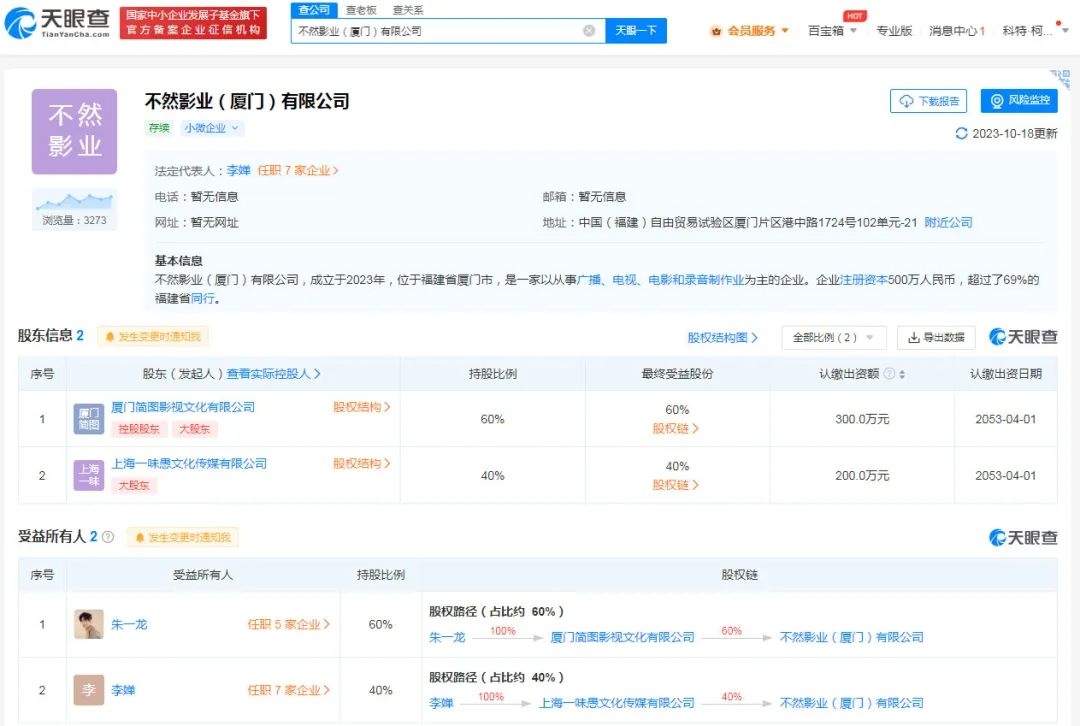
Task: Open 专业版 in the top navigation
Action: (894, 31)
